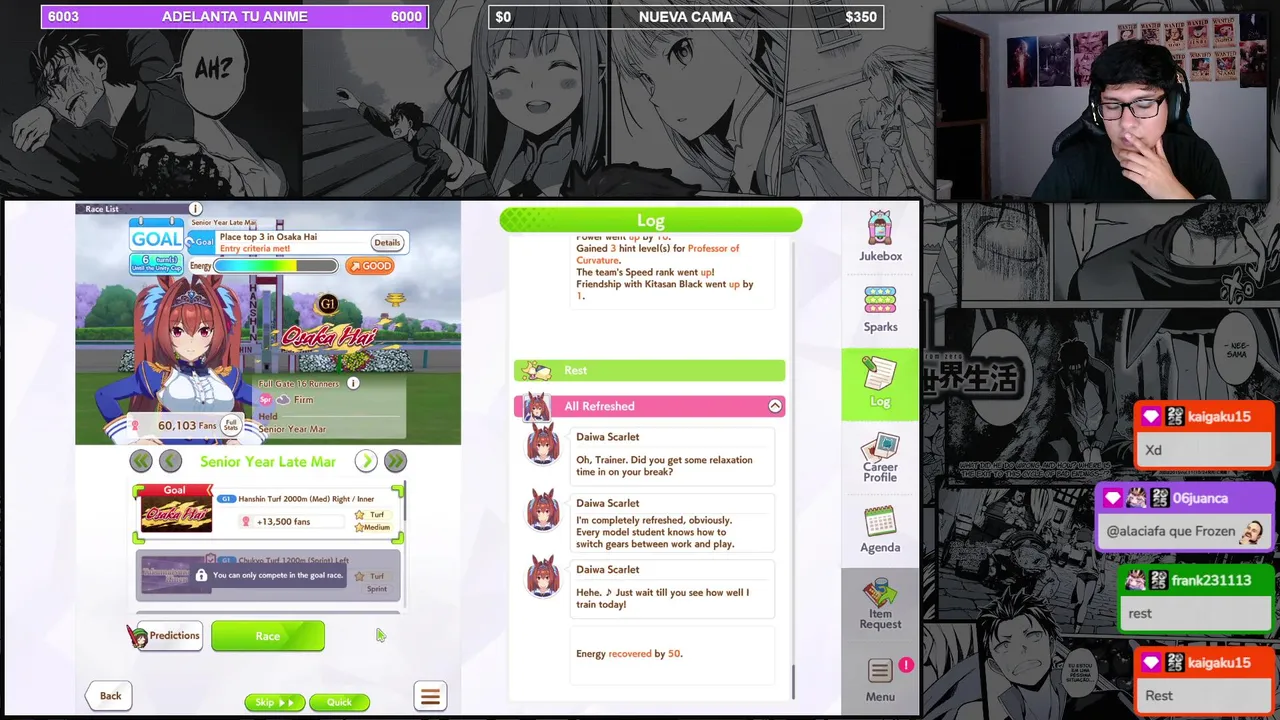Image resolution: width=1280 pixels, height=720 pixels.
Task: Toggle the Skip fast-forward button
Action: 274,702
